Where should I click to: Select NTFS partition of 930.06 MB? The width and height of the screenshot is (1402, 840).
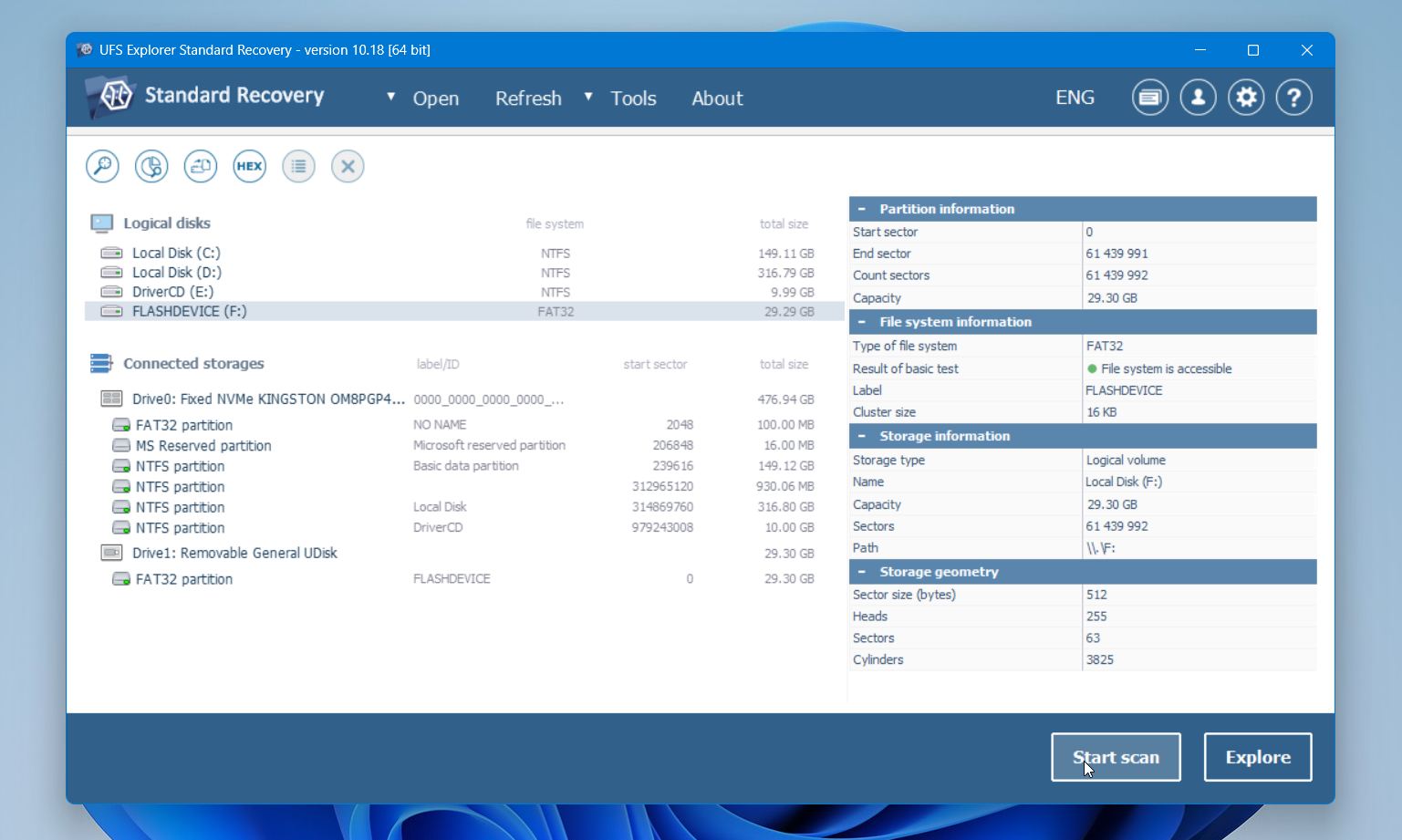(x=464, y=487)
